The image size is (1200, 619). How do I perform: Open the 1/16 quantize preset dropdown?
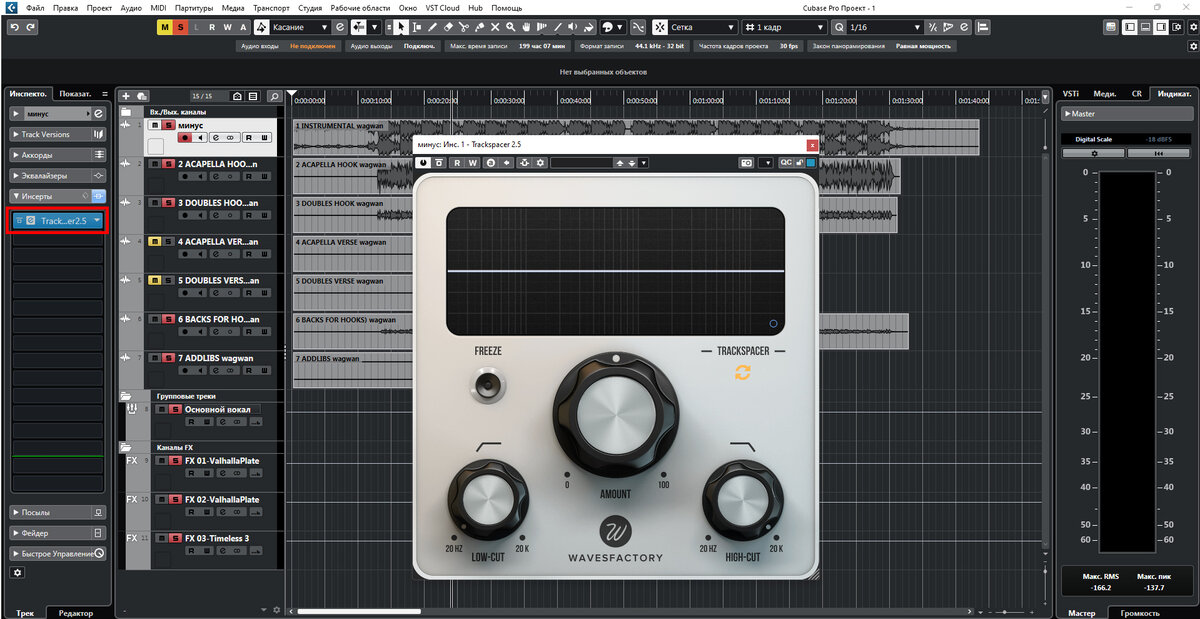pyautogui.click(x=885, y=27)
